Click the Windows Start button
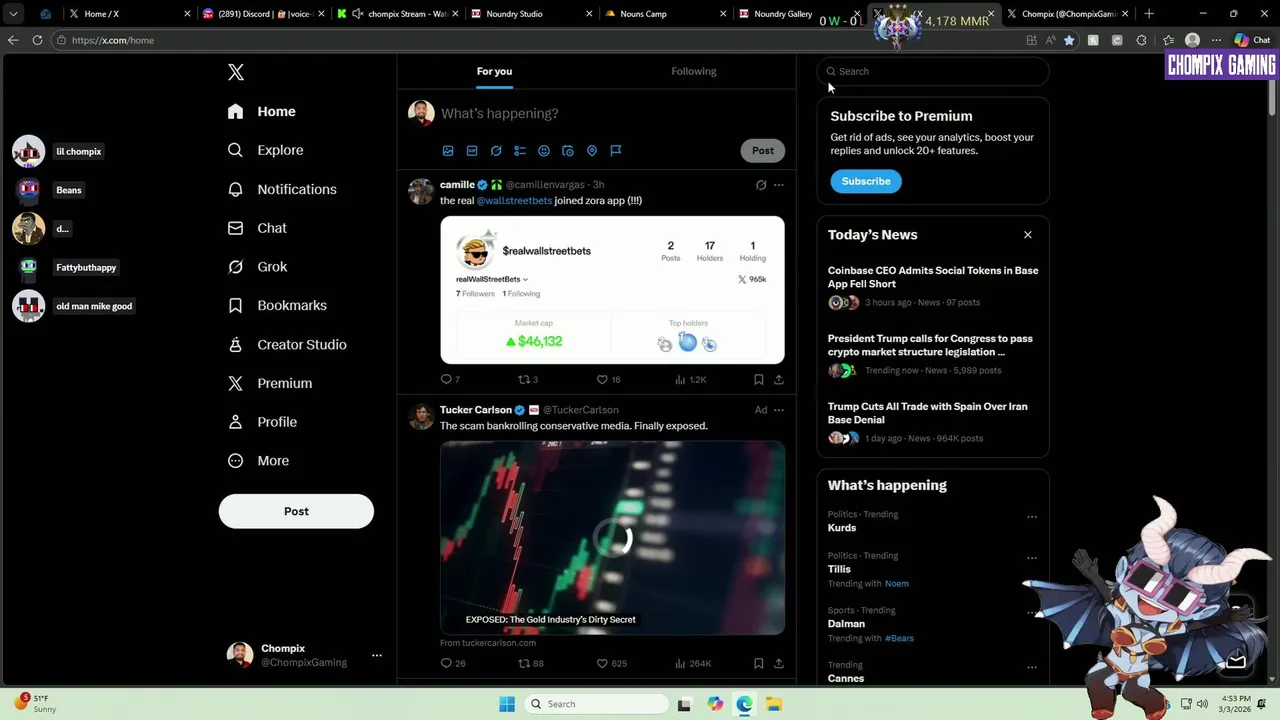The height and width of the screenshot is (720, 1280). [507, 704]
